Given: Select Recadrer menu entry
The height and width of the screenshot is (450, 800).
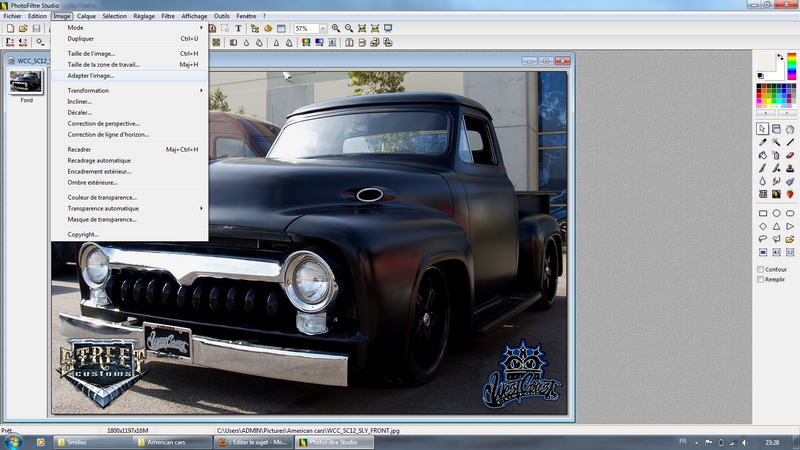Looking at the screenshot, I should coord(130,149).
